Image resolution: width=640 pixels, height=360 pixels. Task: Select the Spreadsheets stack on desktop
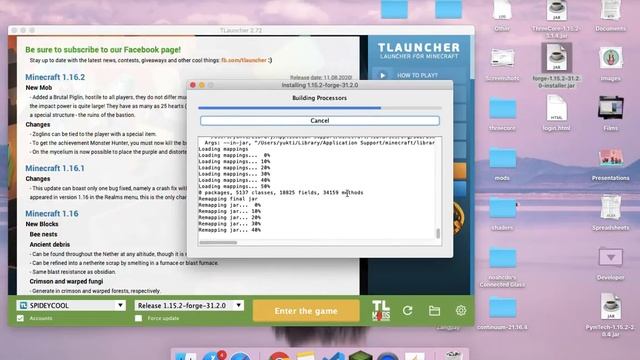tap(610, 212)
